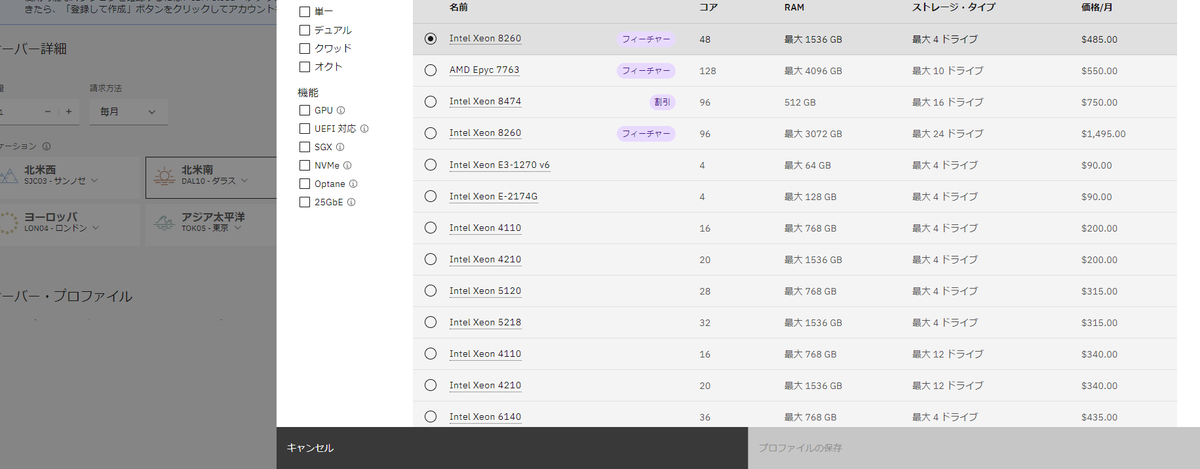The width and height of the screenshot is (1200, 469).
Task: Open the Intel Xeon 6140 name link
Action: [485, 417]
